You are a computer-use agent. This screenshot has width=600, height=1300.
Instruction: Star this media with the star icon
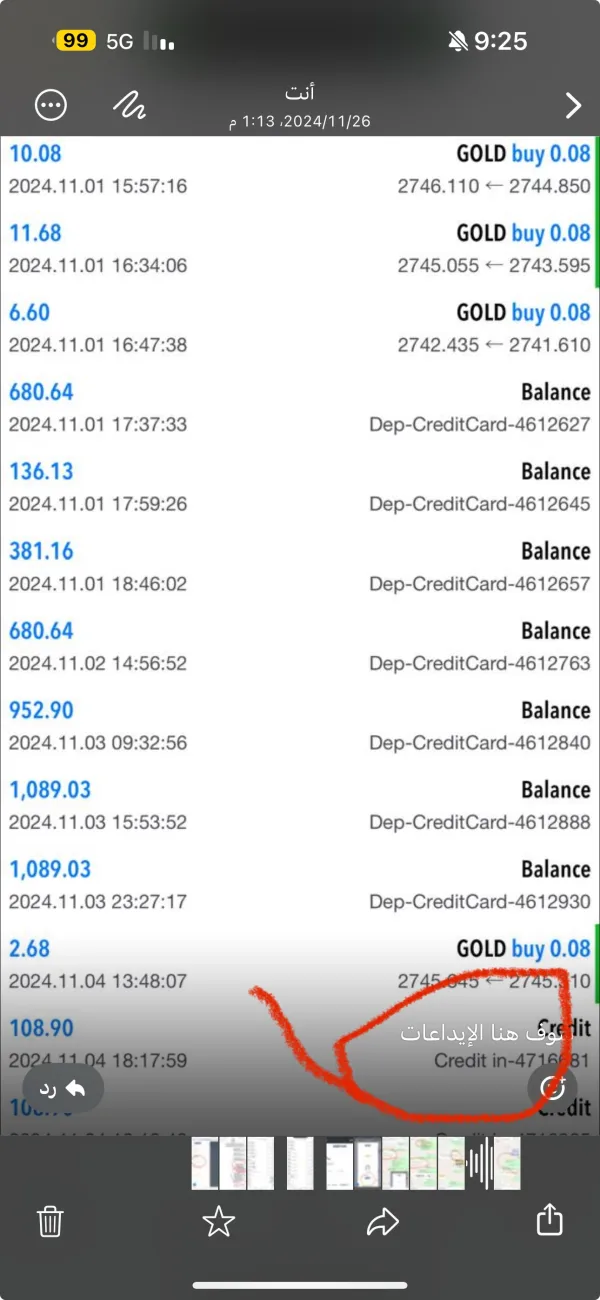[x=218, y=1221]
